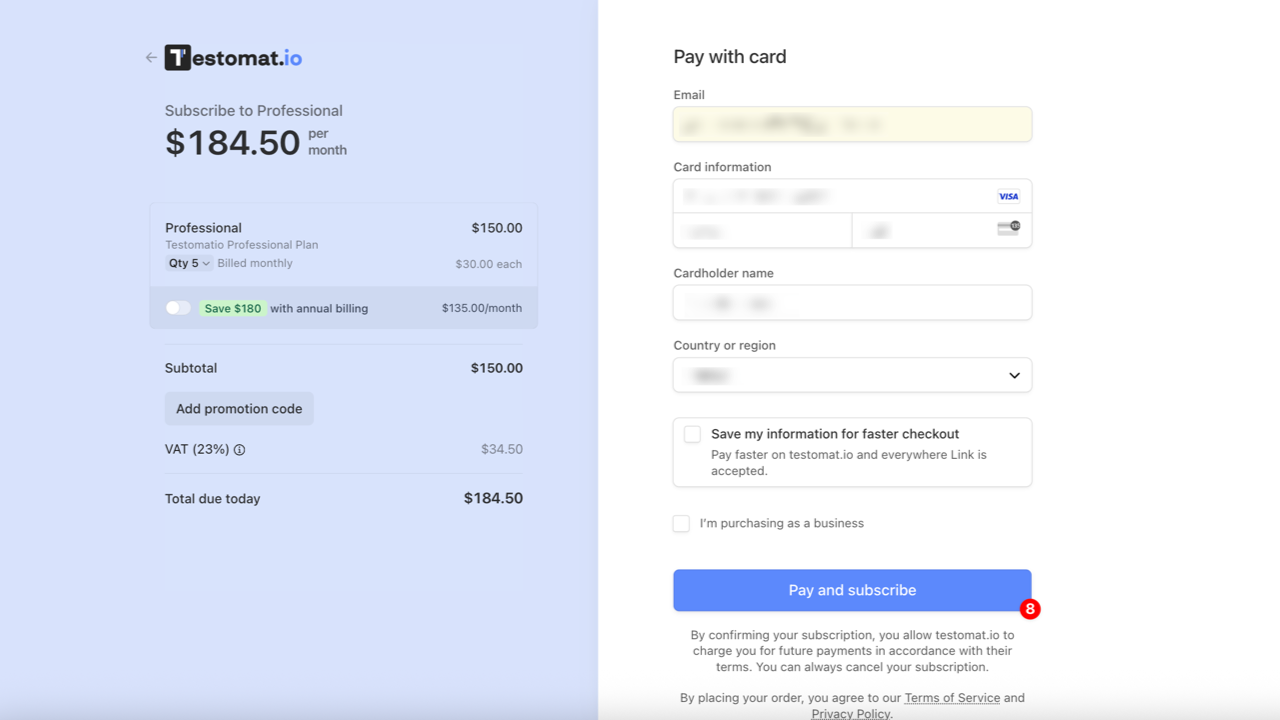This screenshot has width=1280, height=720.
Task: Click the Email input field
Action: [x=852, y=124]
